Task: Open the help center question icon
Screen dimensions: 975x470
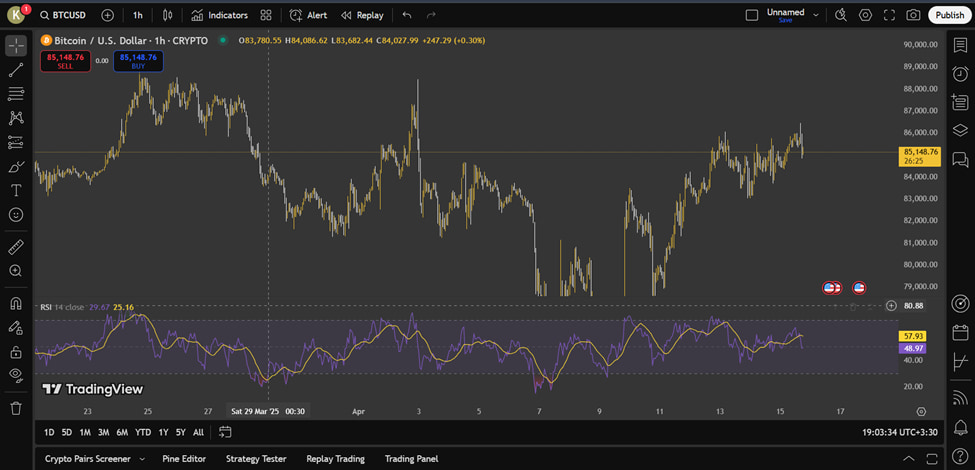Action: 960,456
